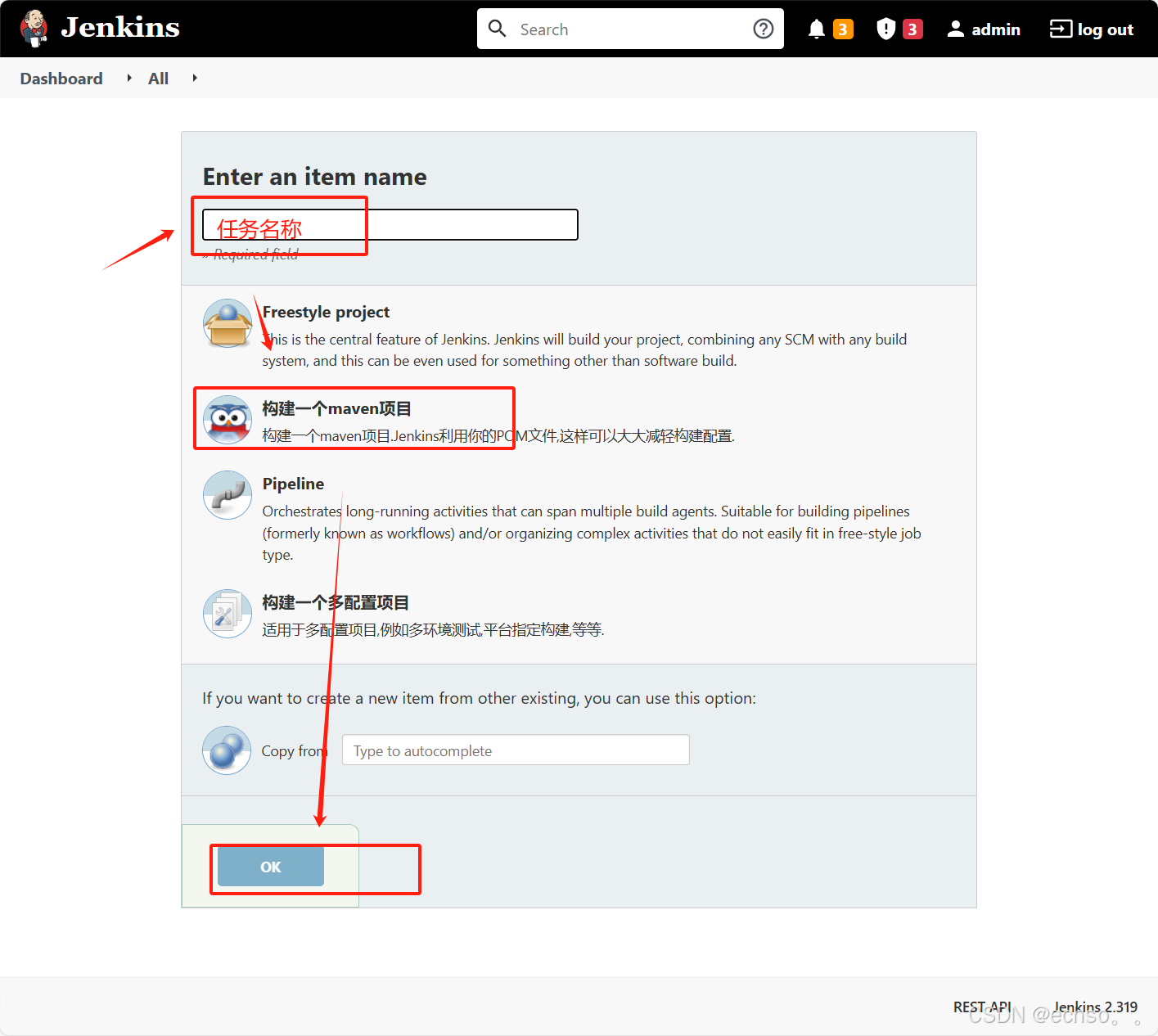Click the 'Enter an item name' heading
The image size is (1158, 1036).
click(315, 177)
